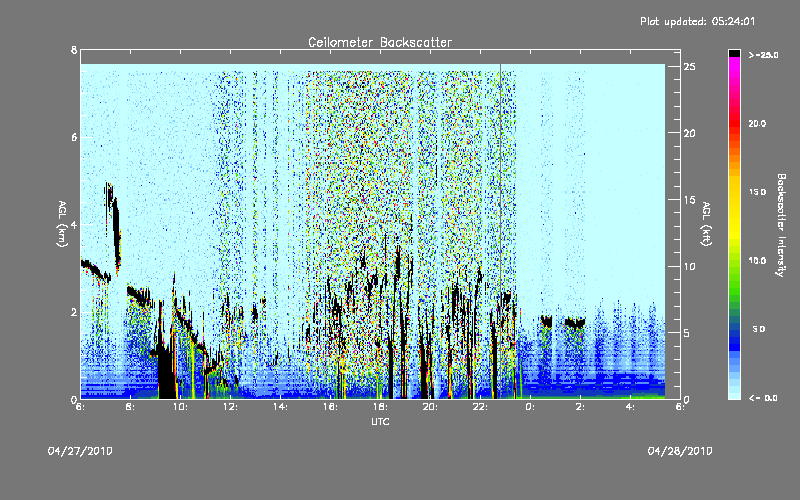The height and width of the screenshot is (500, 800).
Task: Click the thick black column near 9:30 UTC
Action: pos(165,370)
